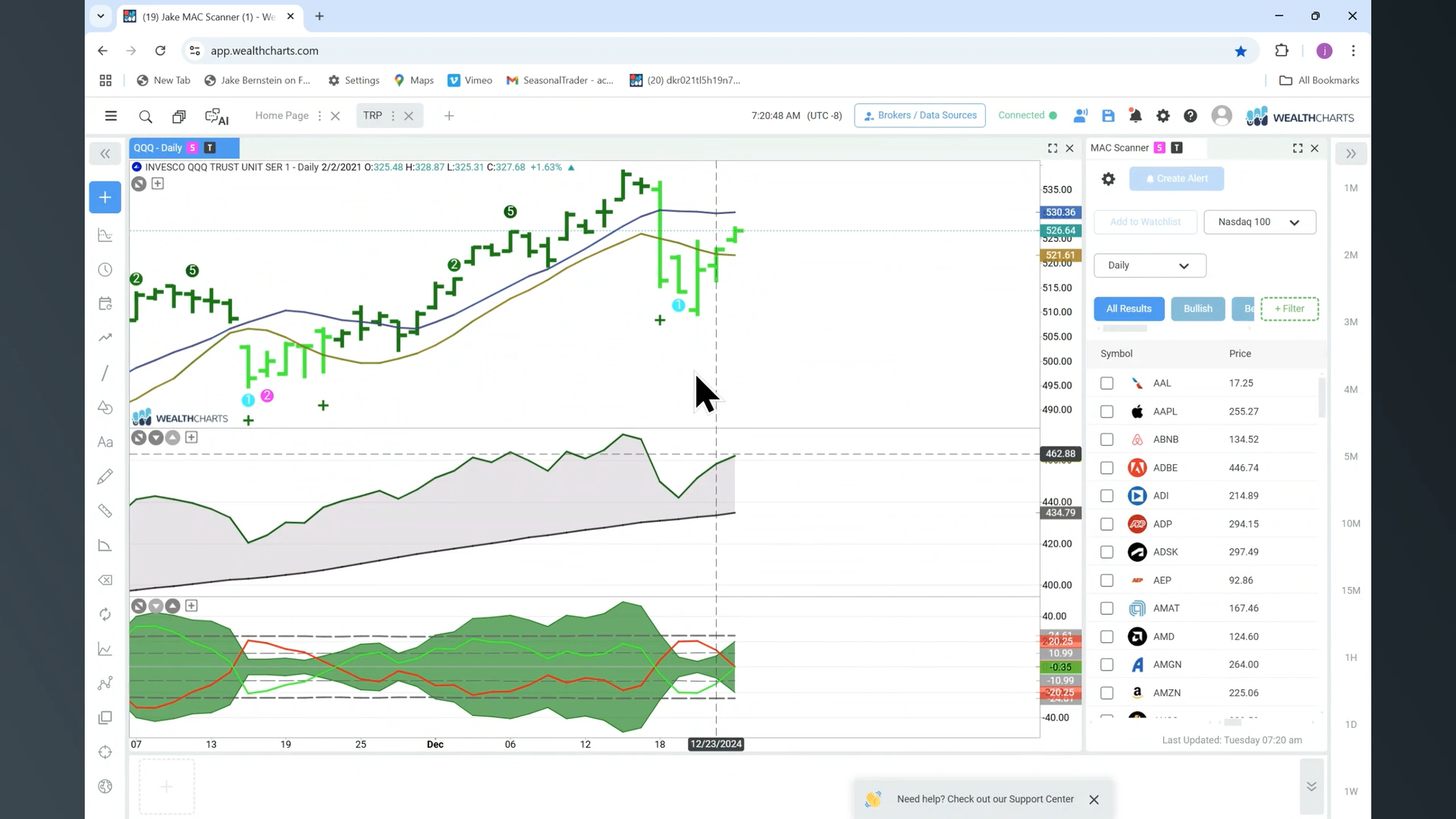The height and width of the screenshot is (819, 1456).
Task: Select the Bullish results tab
Action: (x=1197, y=309)
